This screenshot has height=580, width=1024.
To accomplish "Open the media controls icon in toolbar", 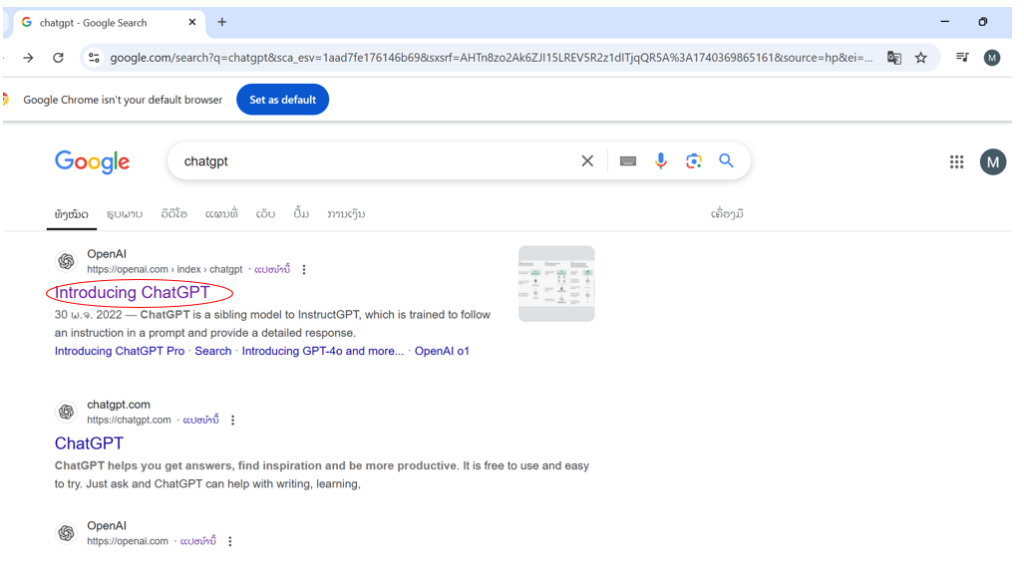I will click(x=962, y=58).
